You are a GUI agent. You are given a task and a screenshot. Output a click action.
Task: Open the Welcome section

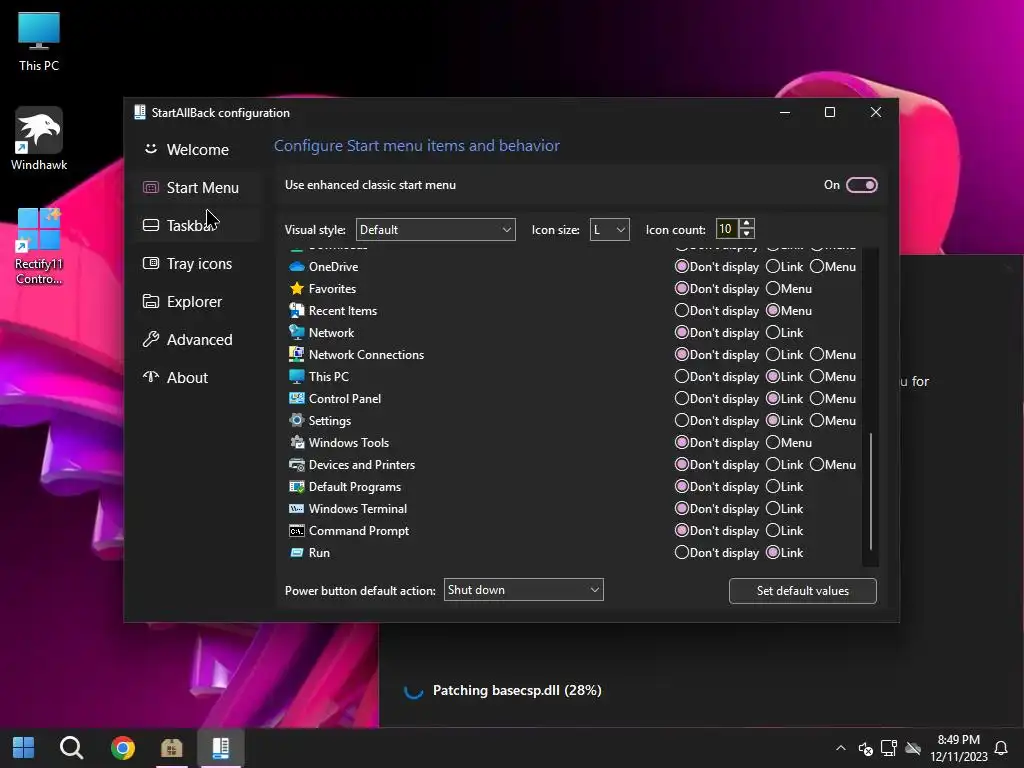[197, 150]
